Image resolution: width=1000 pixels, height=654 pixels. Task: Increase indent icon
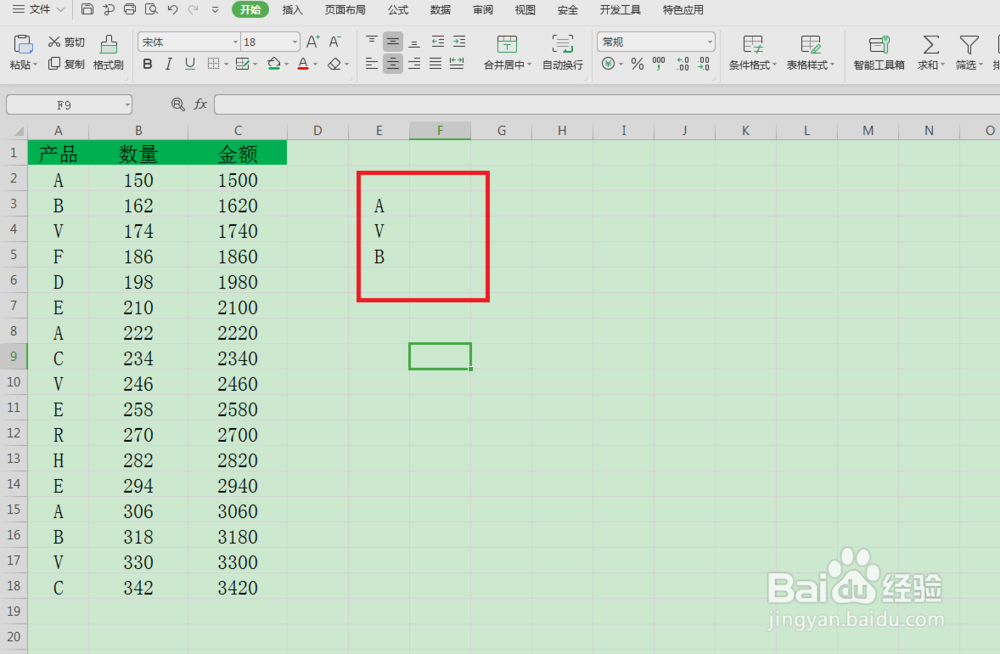coord(459,42)
